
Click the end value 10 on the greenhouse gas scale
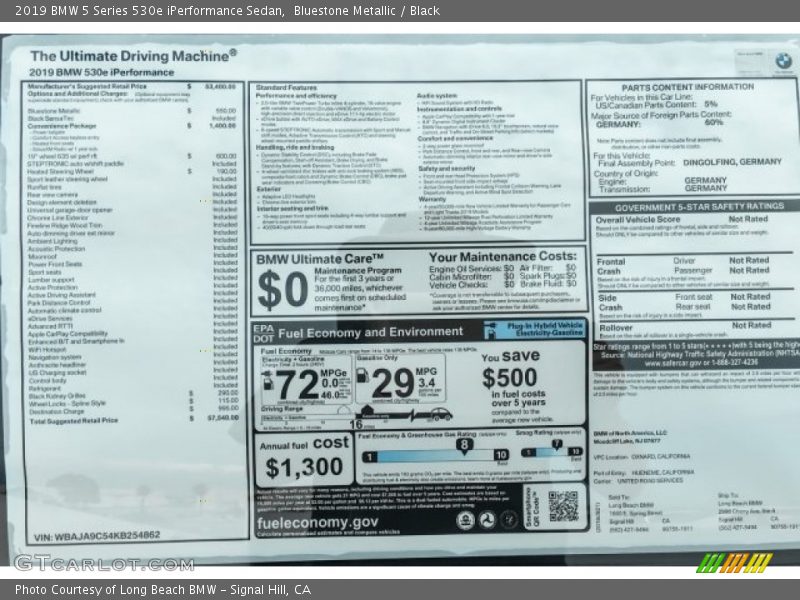coord(501,455)
